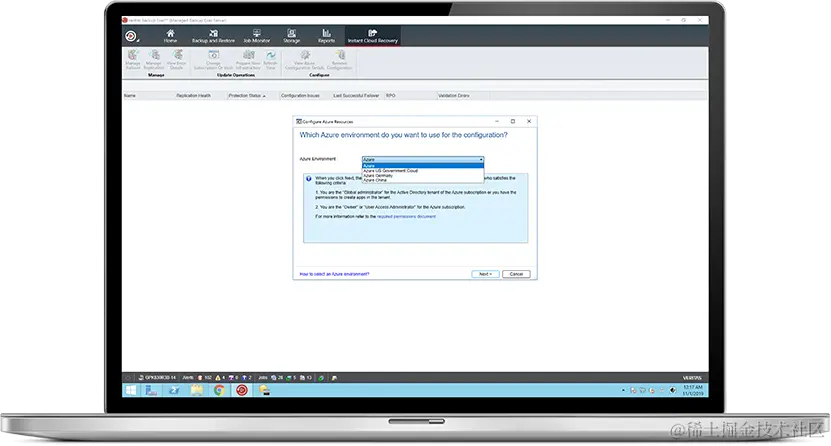Select the Instant Cloud Recovery tab
Viewport: 831px width, 446px height.
point(373,36)
